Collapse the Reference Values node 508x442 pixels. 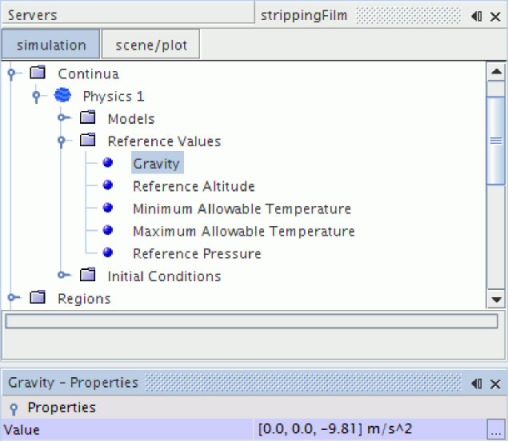pyautogui.click(x=62, y=141)
